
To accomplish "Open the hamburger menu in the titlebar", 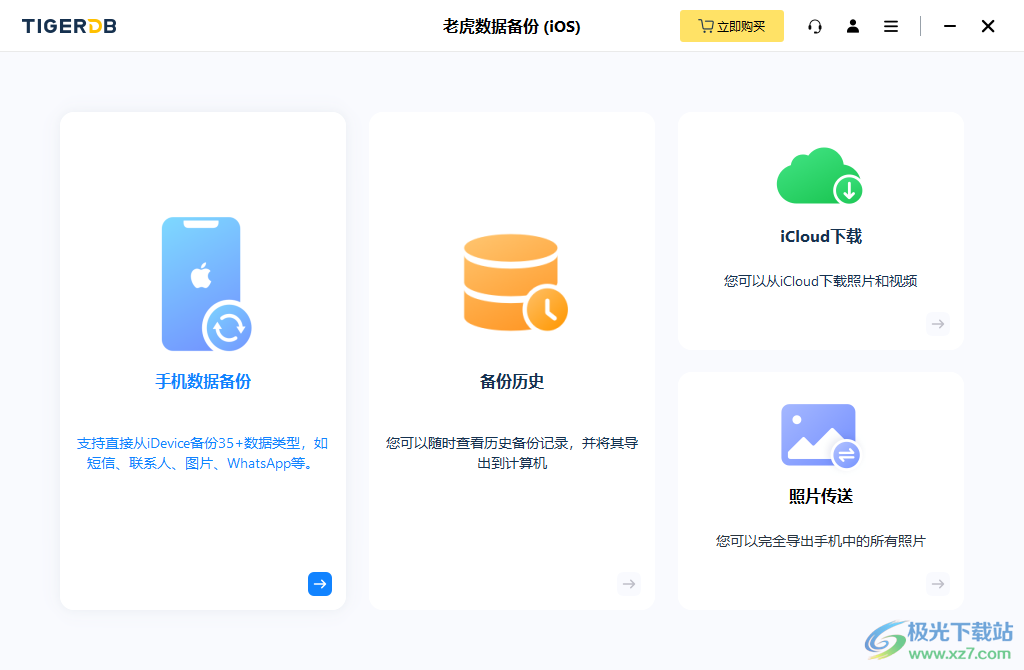I will [x=891, y=26].
